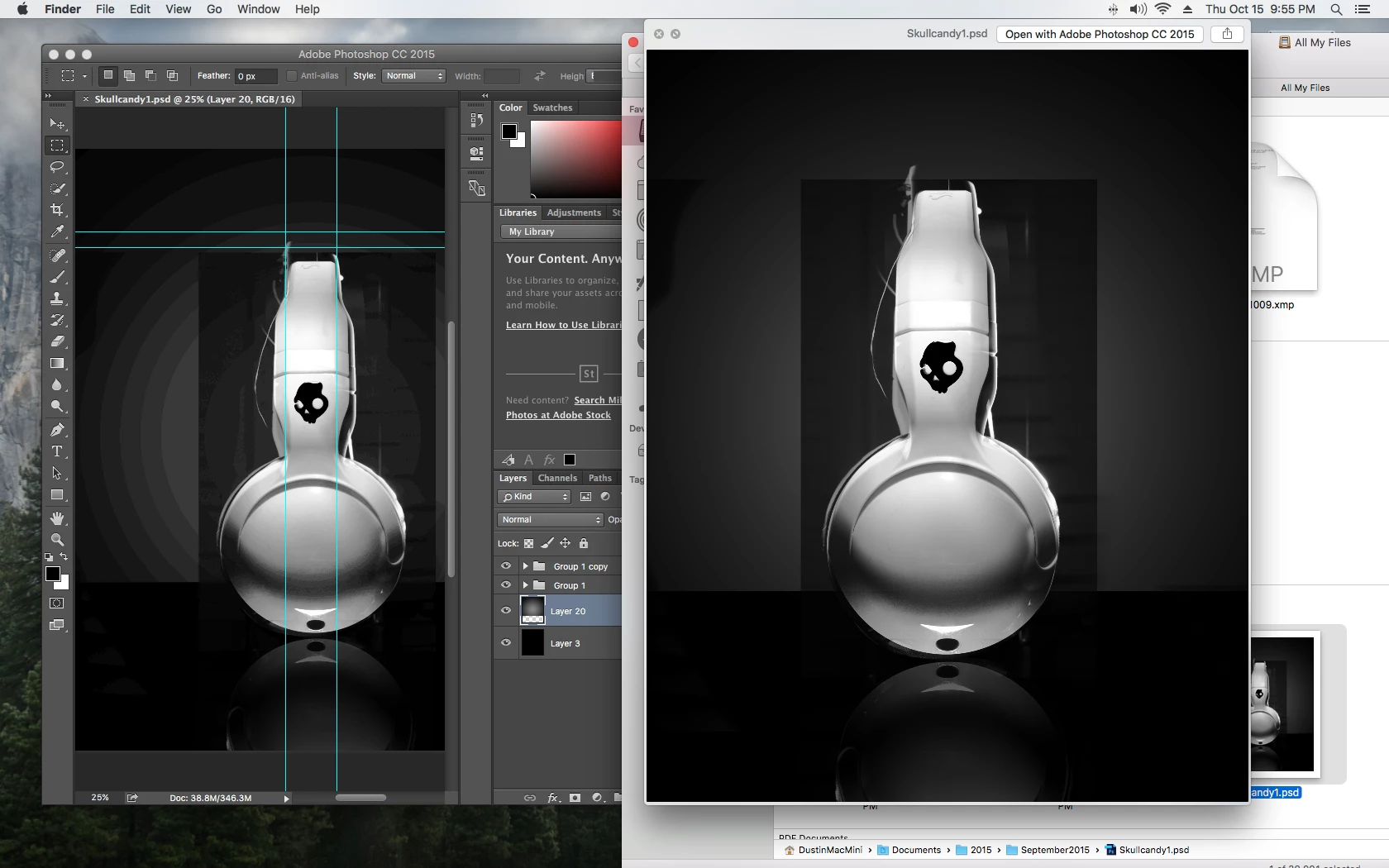Switch to the Channels tab

(x=557, y=478)
